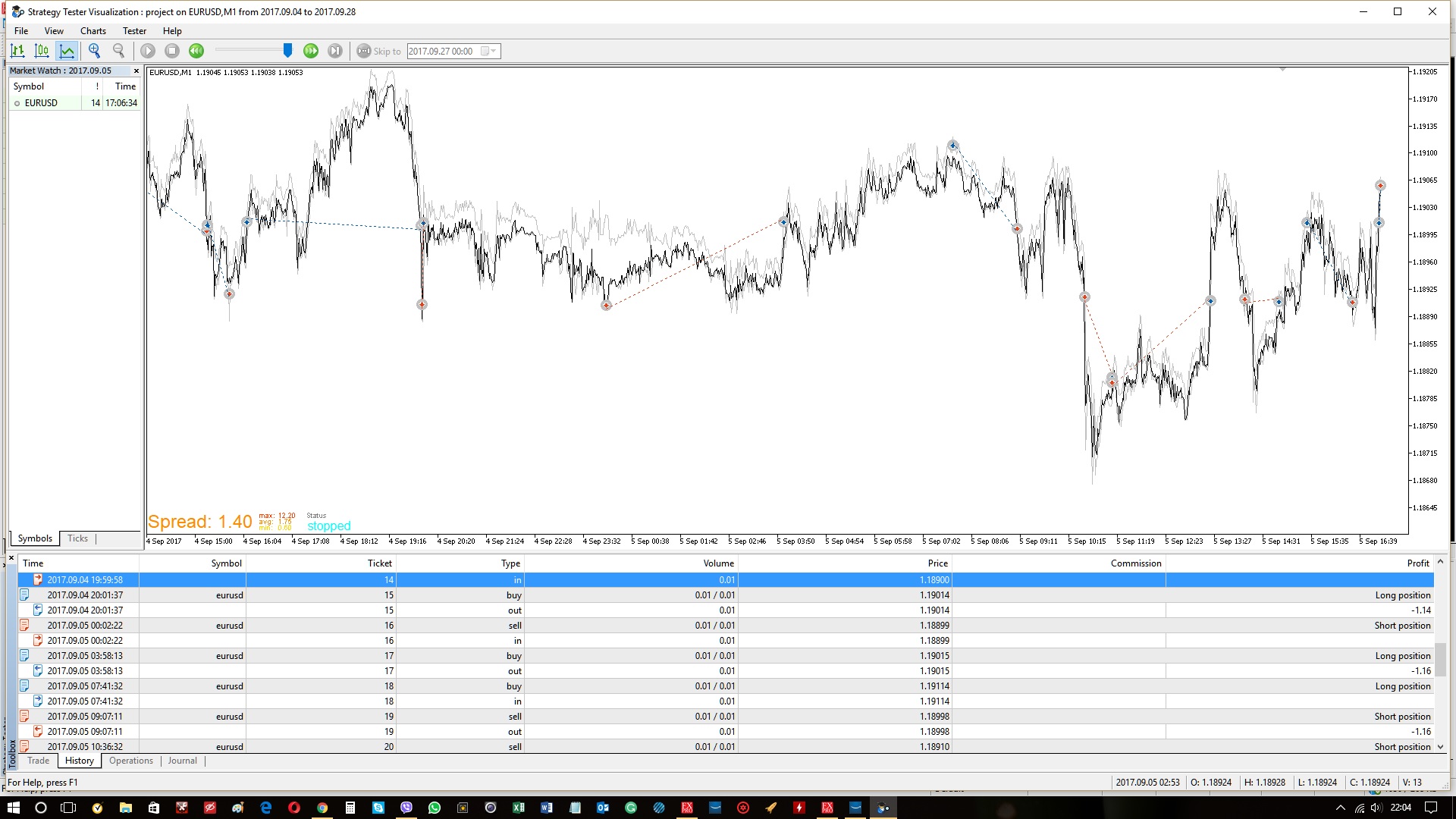The width and height of the screenshot is (1456, 819).
Task: Sort history by Time column
Action: click(x=79, y=563)
